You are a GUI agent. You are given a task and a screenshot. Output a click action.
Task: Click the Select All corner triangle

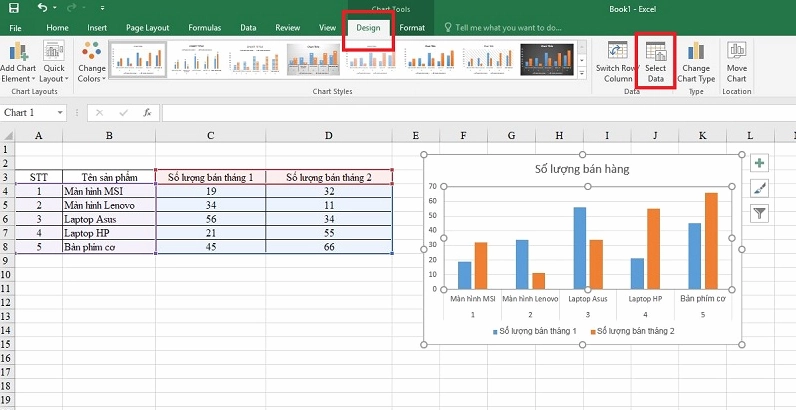point(7,135)
